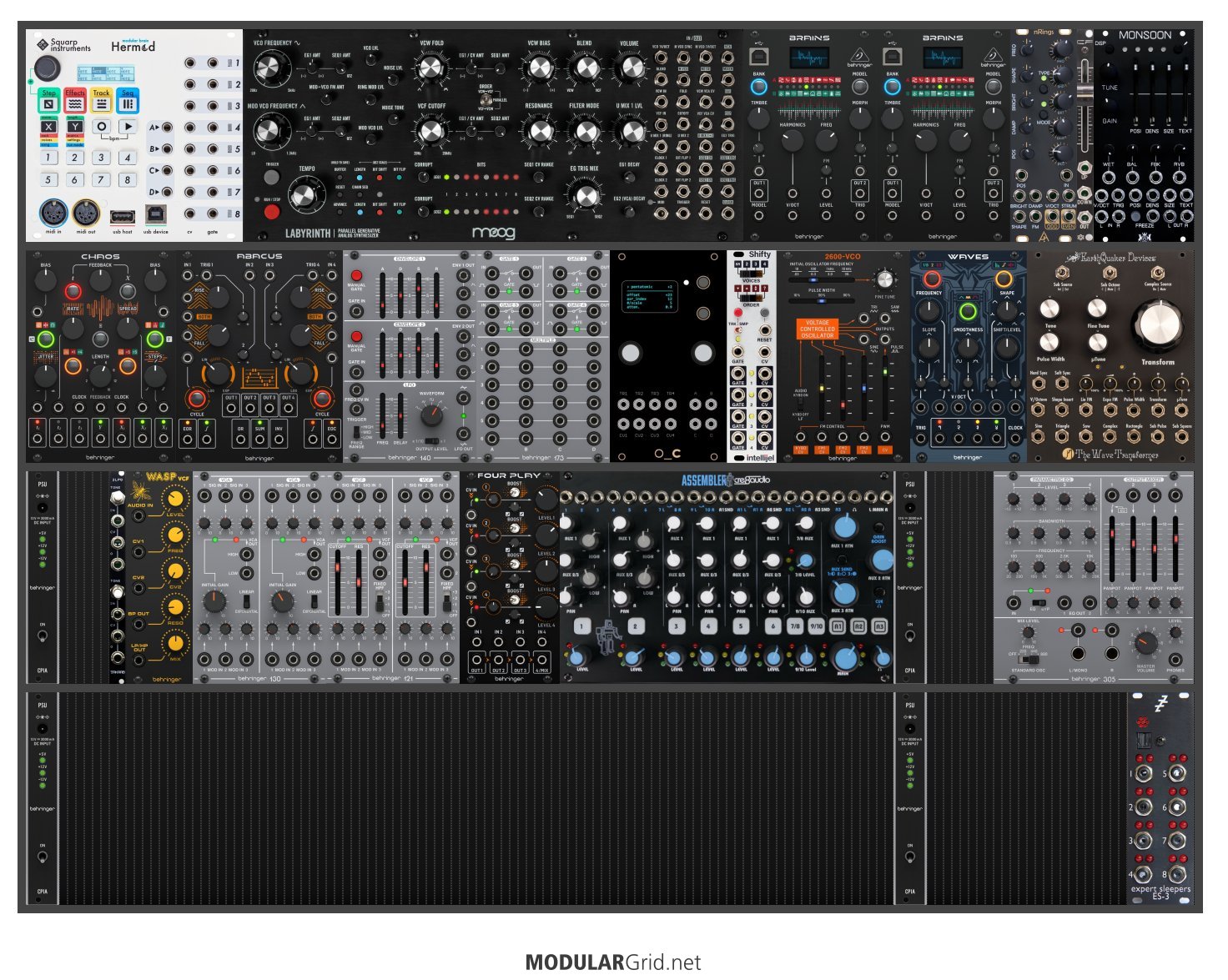Click Envelope 1's red manual gate button
This screenshot has width=1228, height=980.
pos(357,275)
